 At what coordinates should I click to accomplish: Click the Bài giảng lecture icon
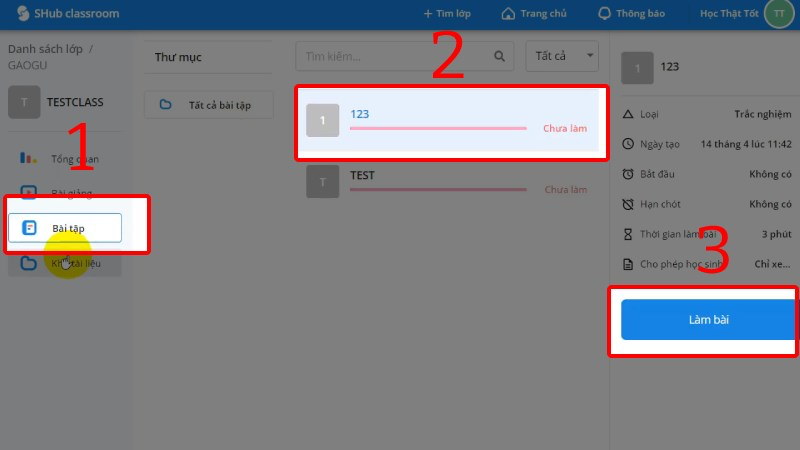click(29, 192)
